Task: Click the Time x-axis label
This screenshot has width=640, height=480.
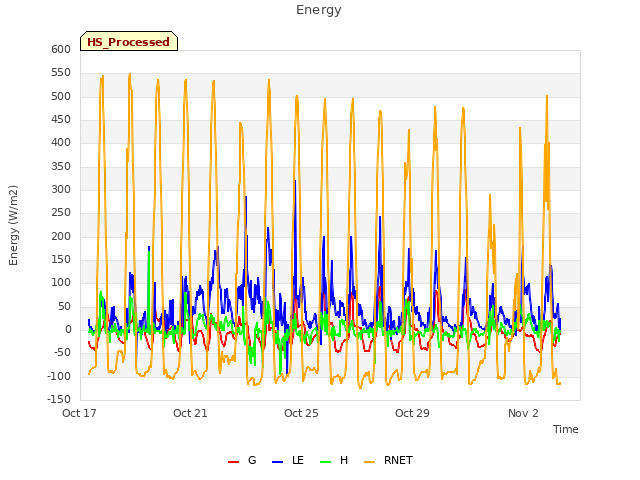Action: pos(565,429)
